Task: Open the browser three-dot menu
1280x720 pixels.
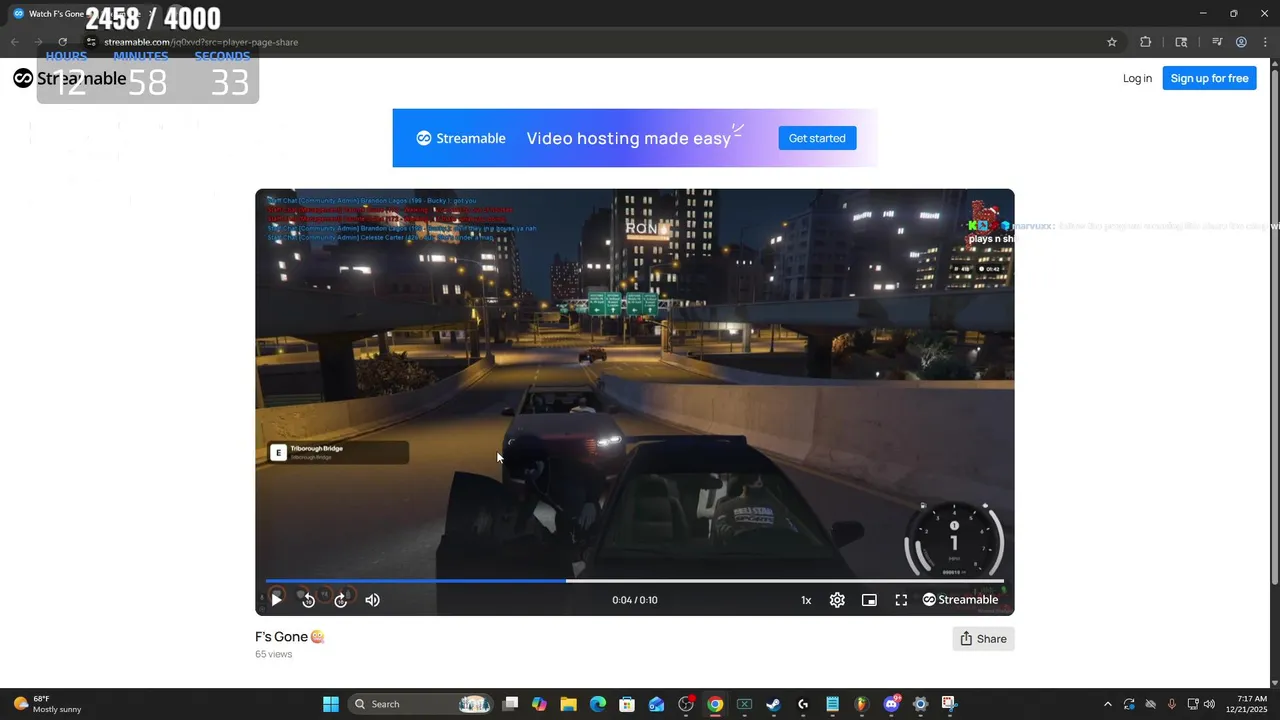Action: pos(1264,42)
